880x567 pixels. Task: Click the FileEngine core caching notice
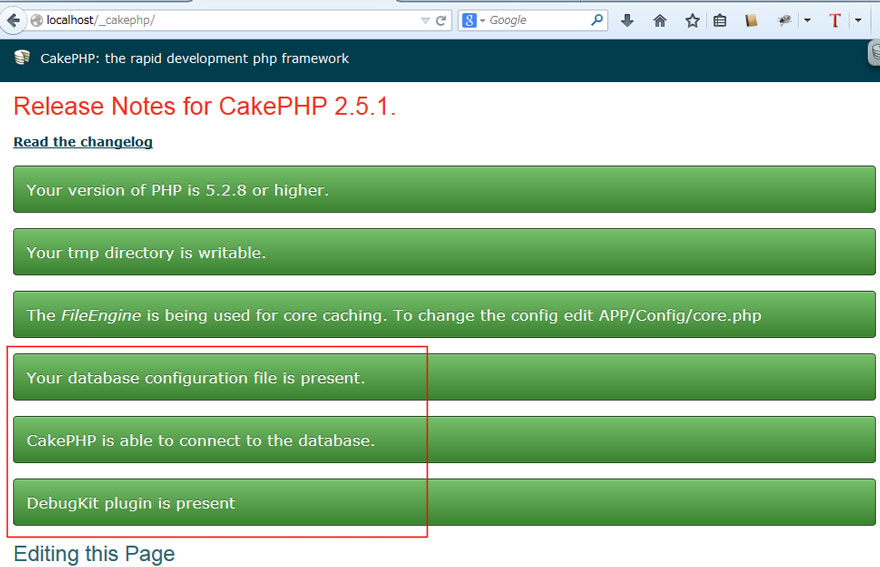pos(444,314)
